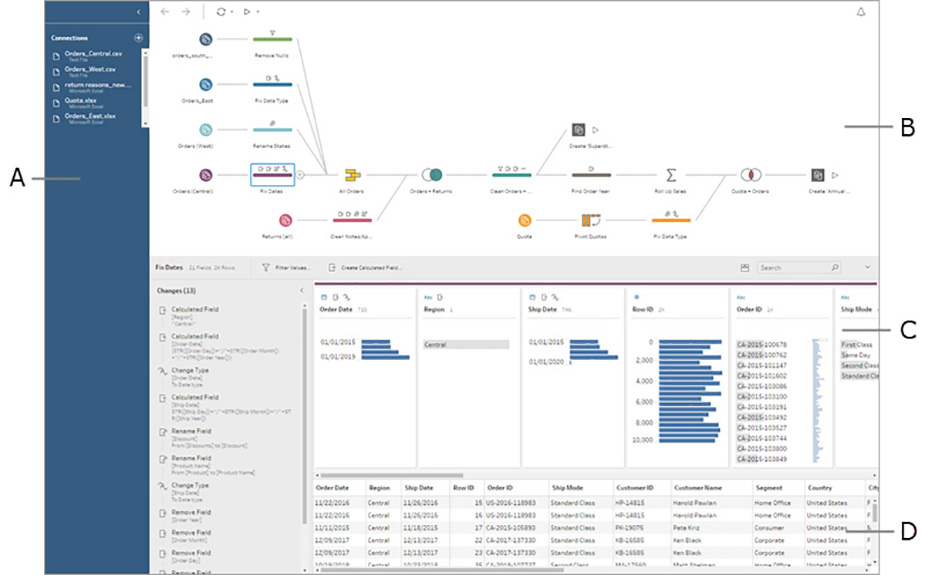Select Orders_West.csv connection

click(90, 71)
